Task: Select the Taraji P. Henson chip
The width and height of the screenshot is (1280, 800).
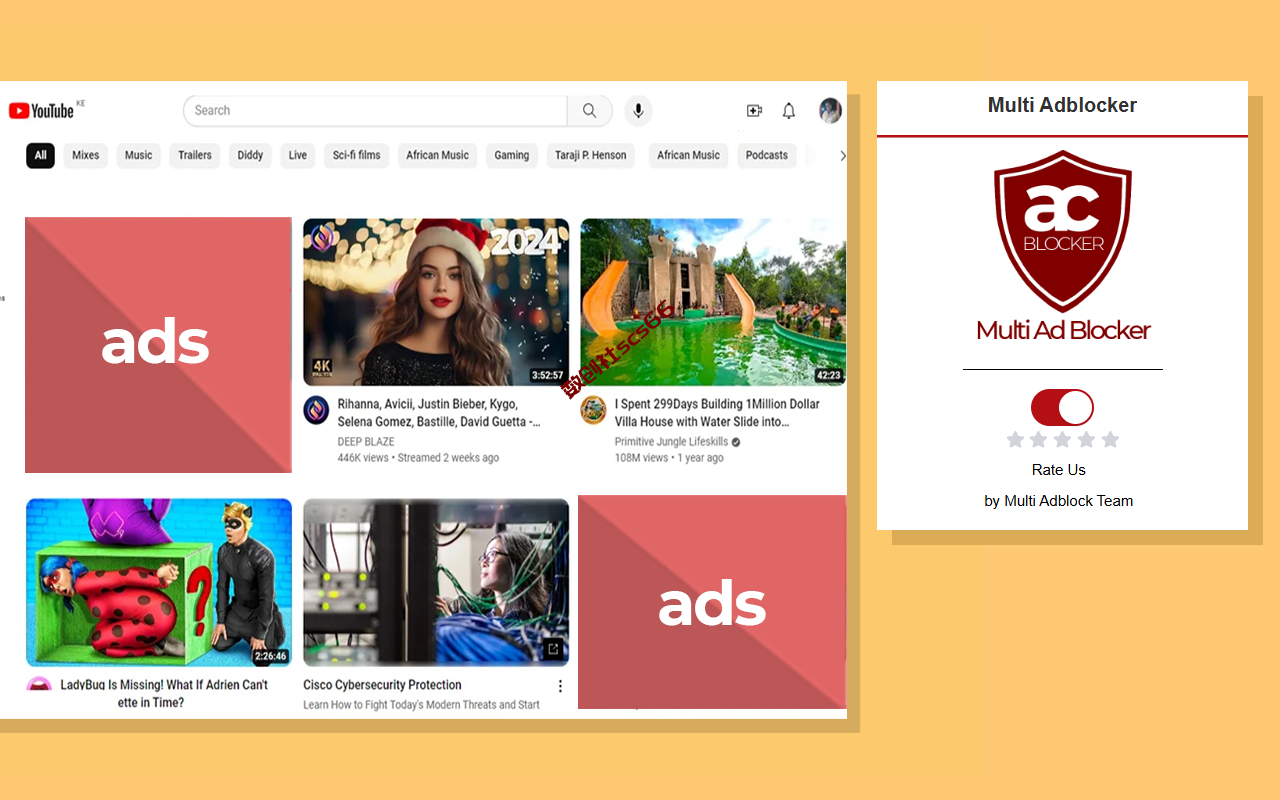Action: coord(591,155)
